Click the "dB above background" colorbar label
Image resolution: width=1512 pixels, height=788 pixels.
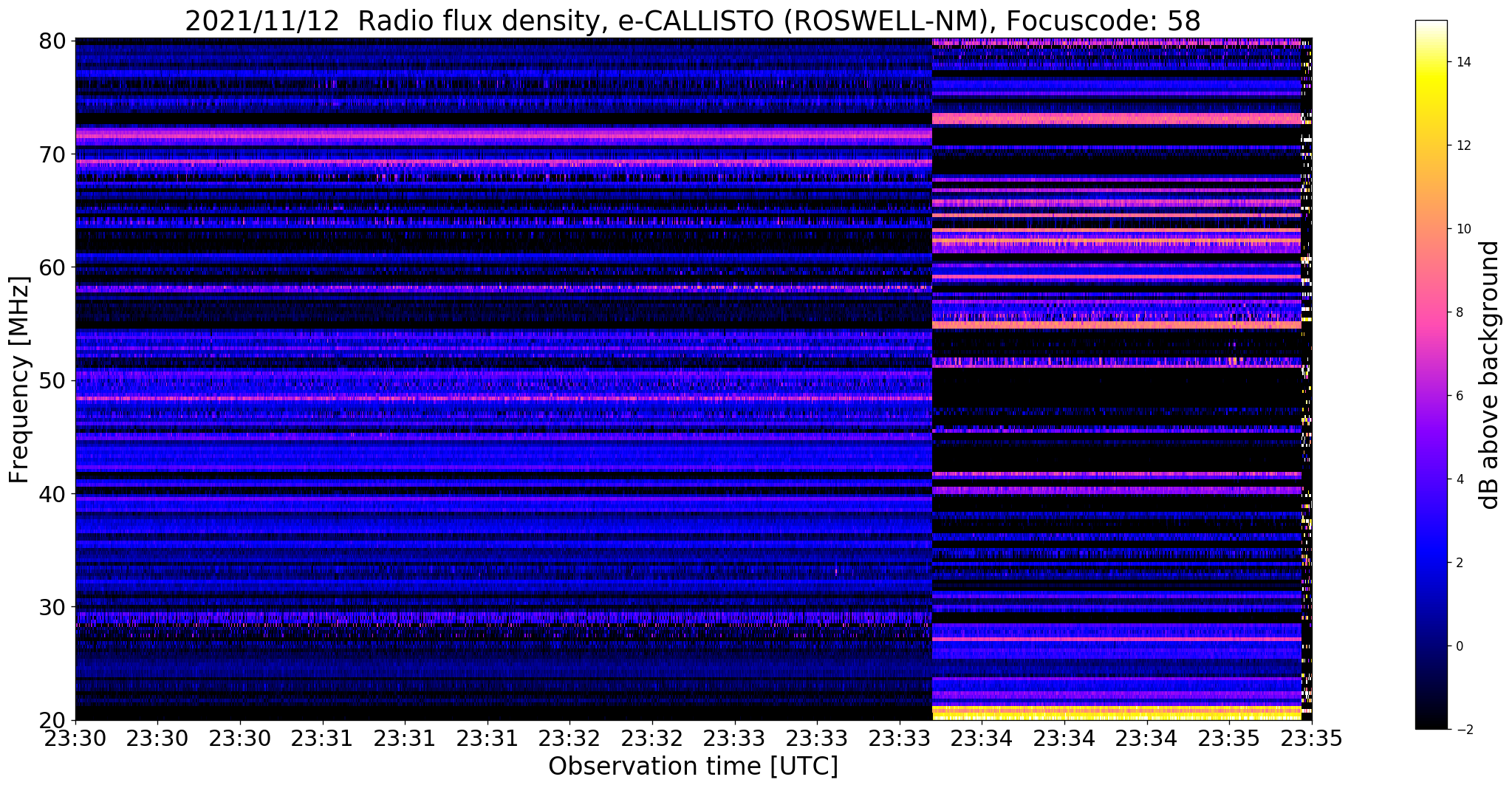[1490, 375]
